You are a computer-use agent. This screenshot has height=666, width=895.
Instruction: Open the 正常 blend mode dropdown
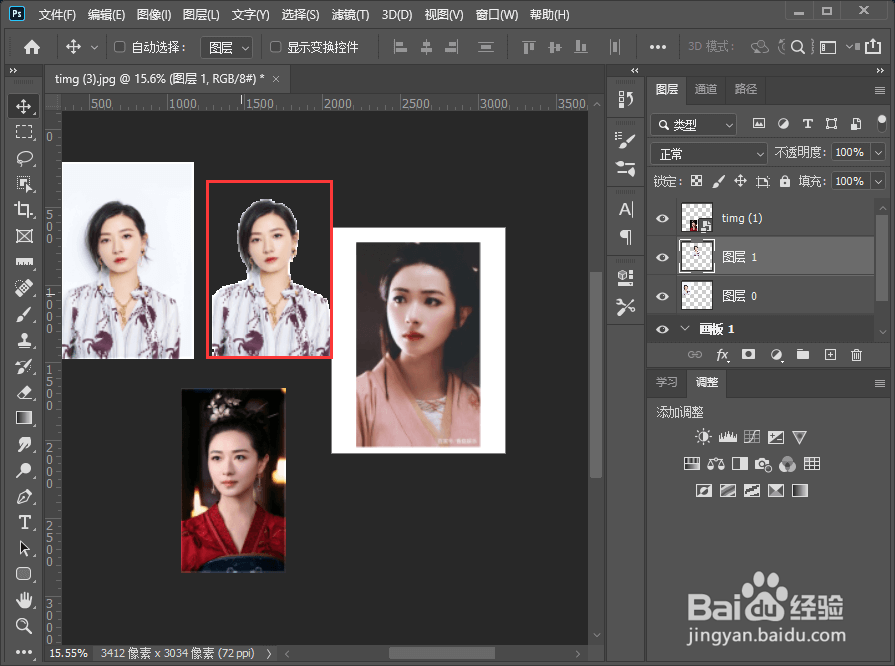point(709,153)
